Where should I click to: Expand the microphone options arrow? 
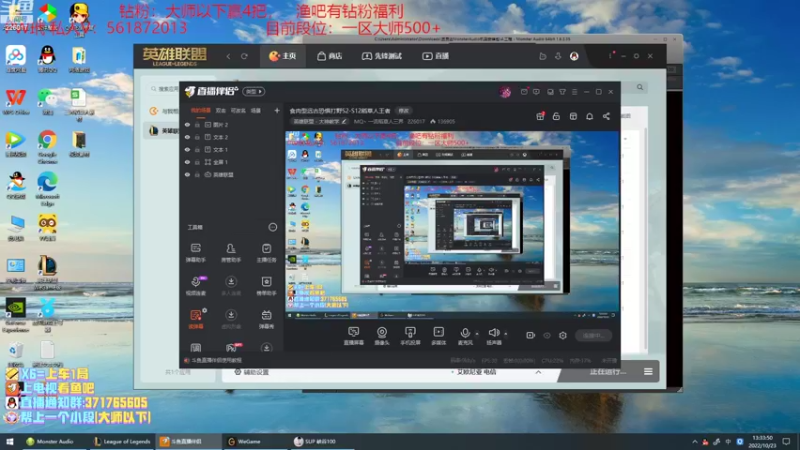477,334
